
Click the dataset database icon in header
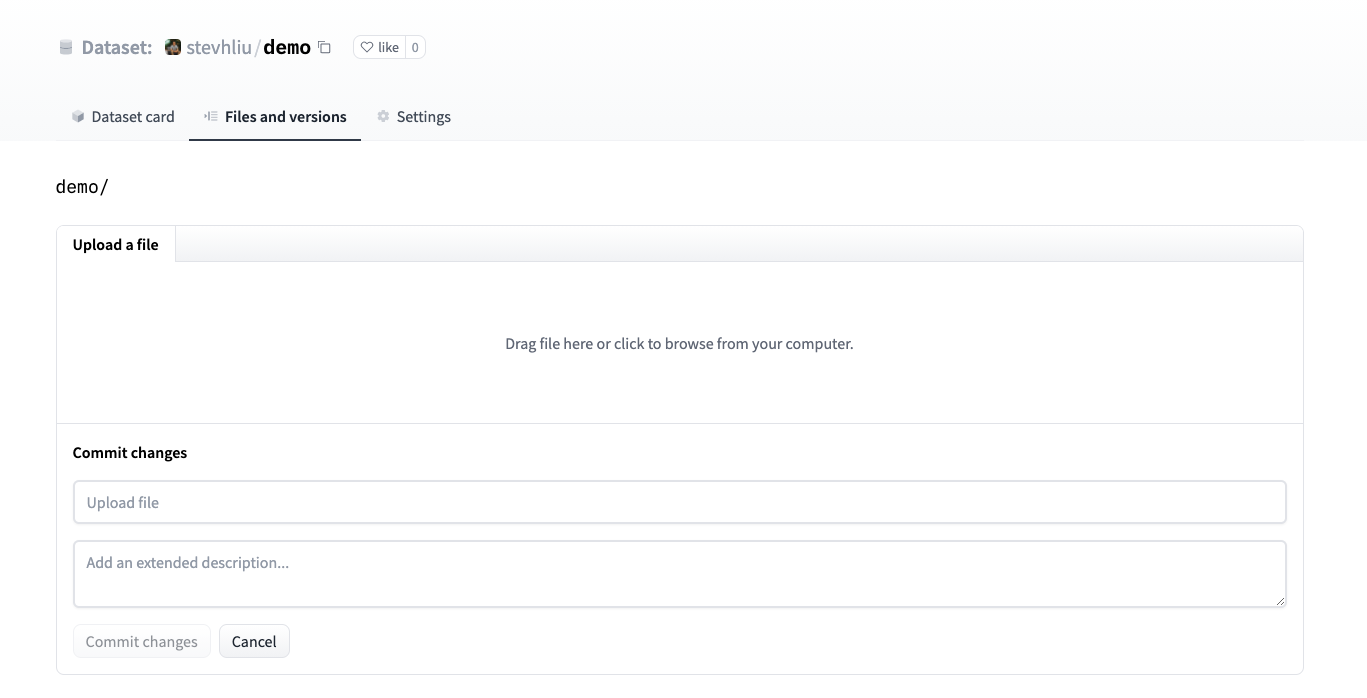click(x=66, y=47)
